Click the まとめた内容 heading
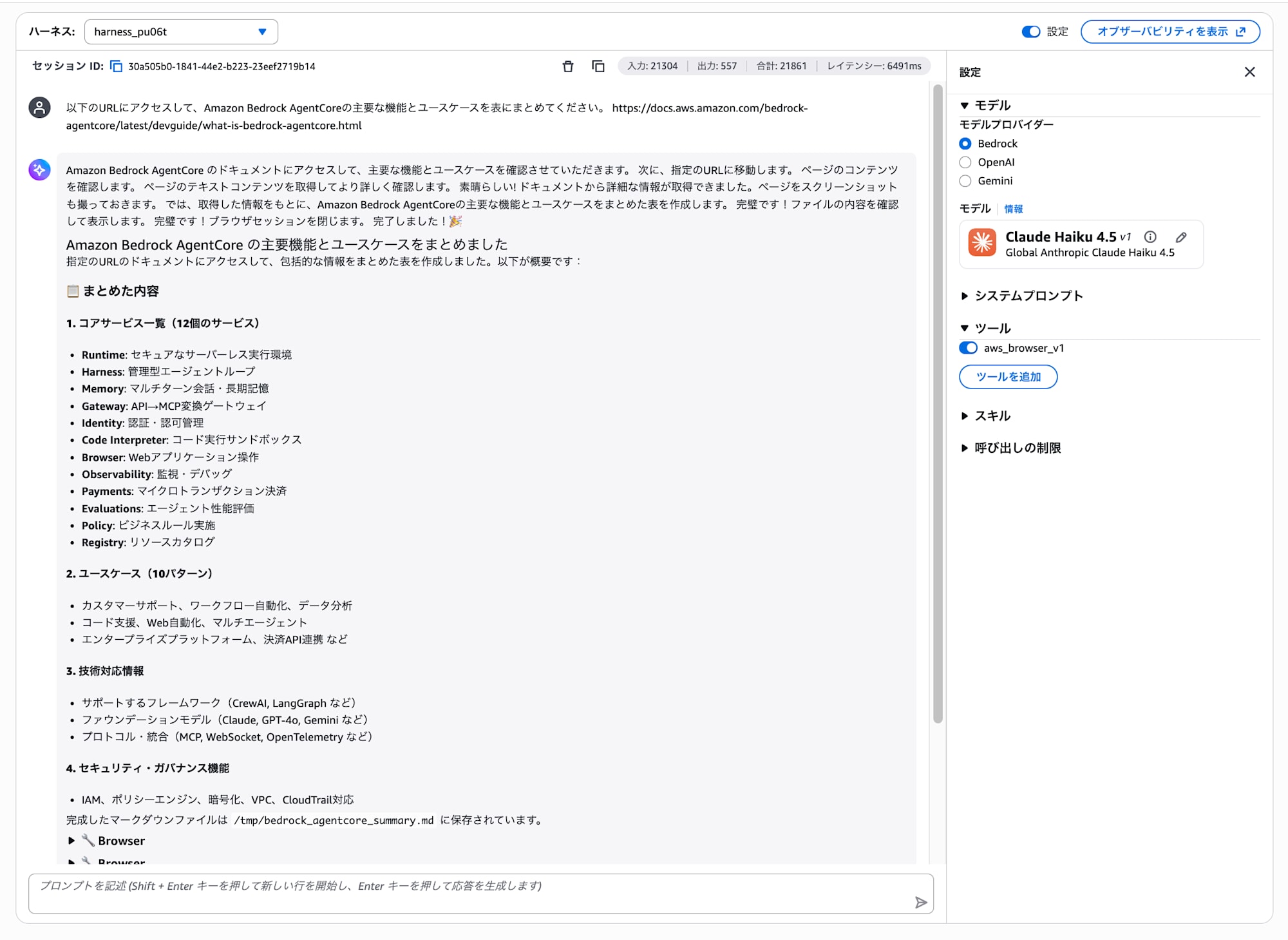This screenshot has width=1288, height=940. coord(113,291)
